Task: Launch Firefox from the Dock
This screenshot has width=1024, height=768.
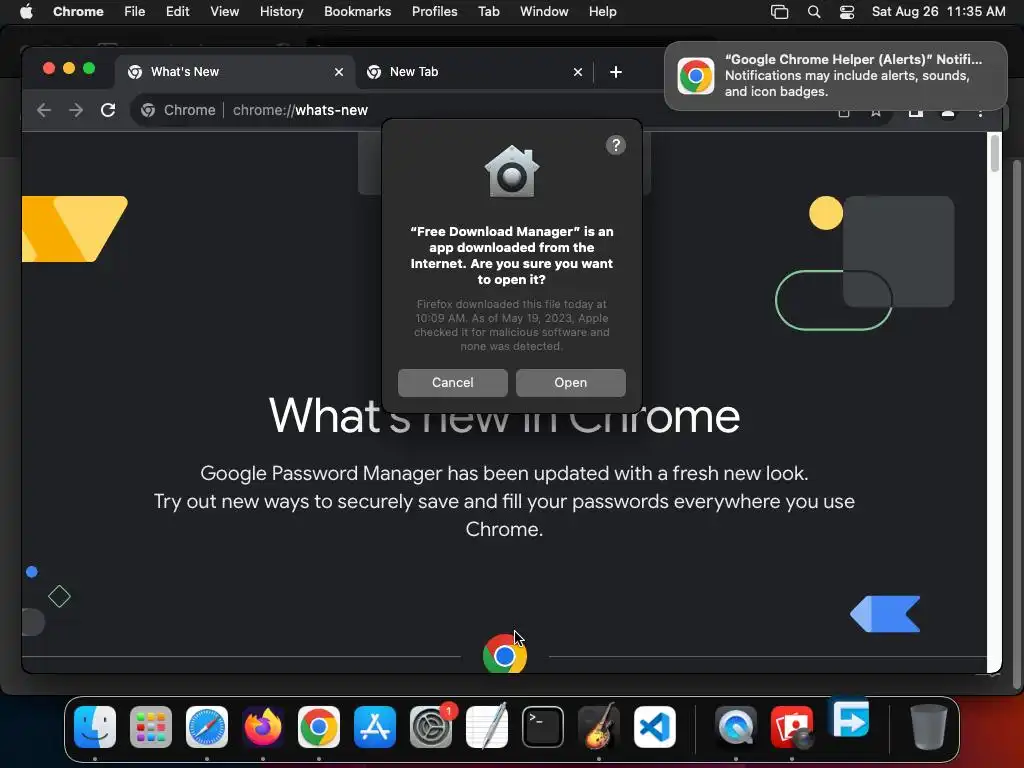Action: click(x=263, y=727)
